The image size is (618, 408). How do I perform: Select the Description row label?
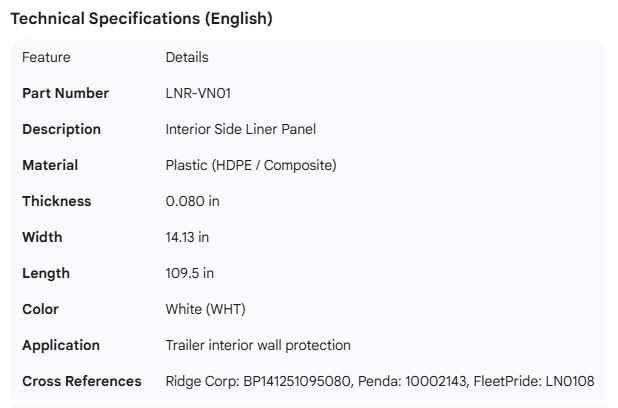tap(61, 129)
